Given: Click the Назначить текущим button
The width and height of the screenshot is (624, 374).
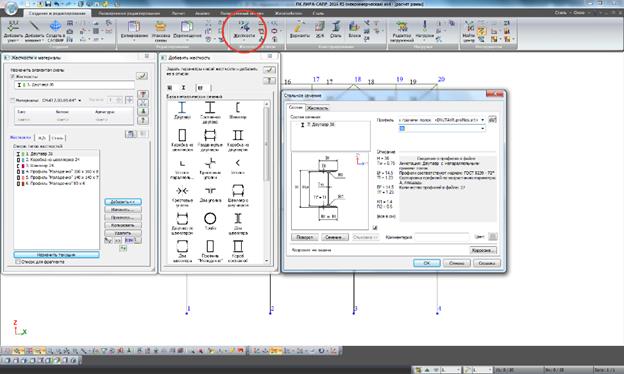Looking at the screenshot, I should click(x=56, y=255).
